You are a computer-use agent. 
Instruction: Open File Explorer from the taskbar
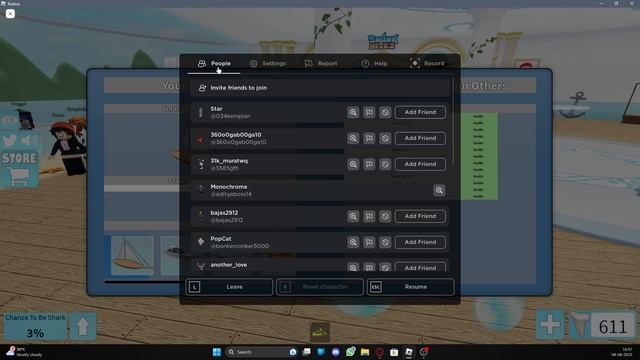(365, 352)
